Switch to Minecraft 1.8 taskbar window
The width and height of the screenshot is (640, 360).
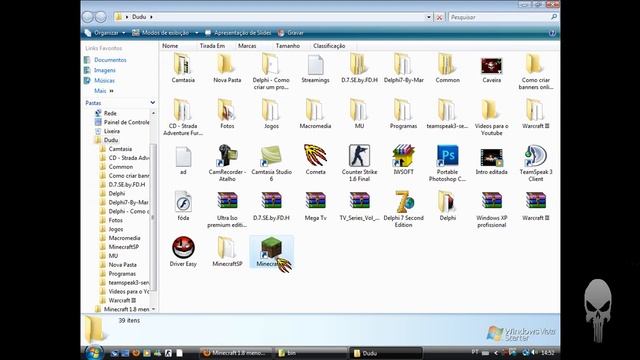click(236, 353)
